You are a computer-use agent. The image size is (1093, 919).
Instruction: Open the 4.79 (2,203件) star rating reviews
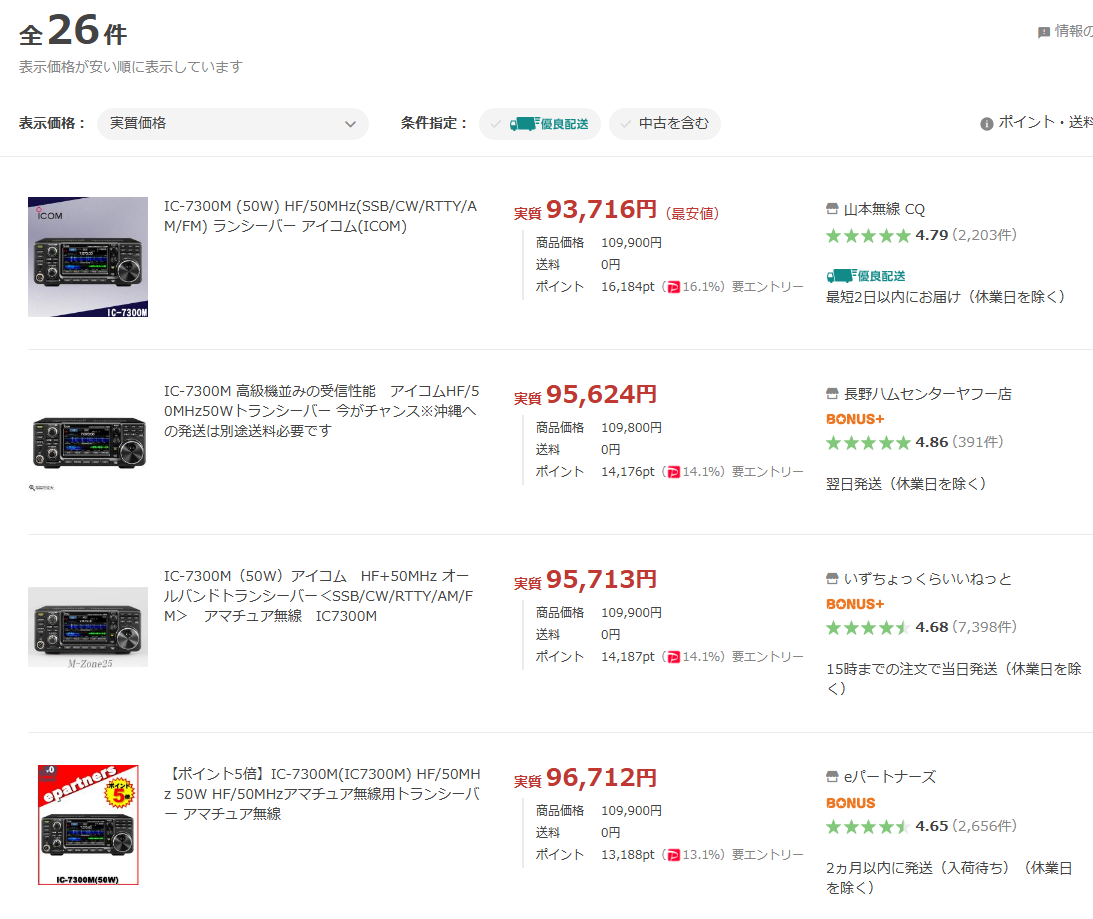921,236
